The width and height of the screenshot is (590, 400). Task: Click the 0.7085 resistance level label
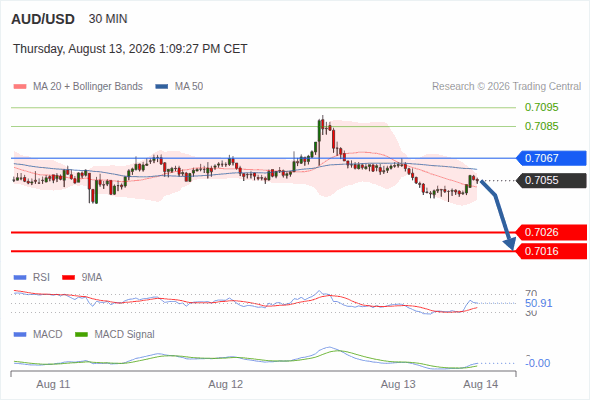click(x=541, y=126)
